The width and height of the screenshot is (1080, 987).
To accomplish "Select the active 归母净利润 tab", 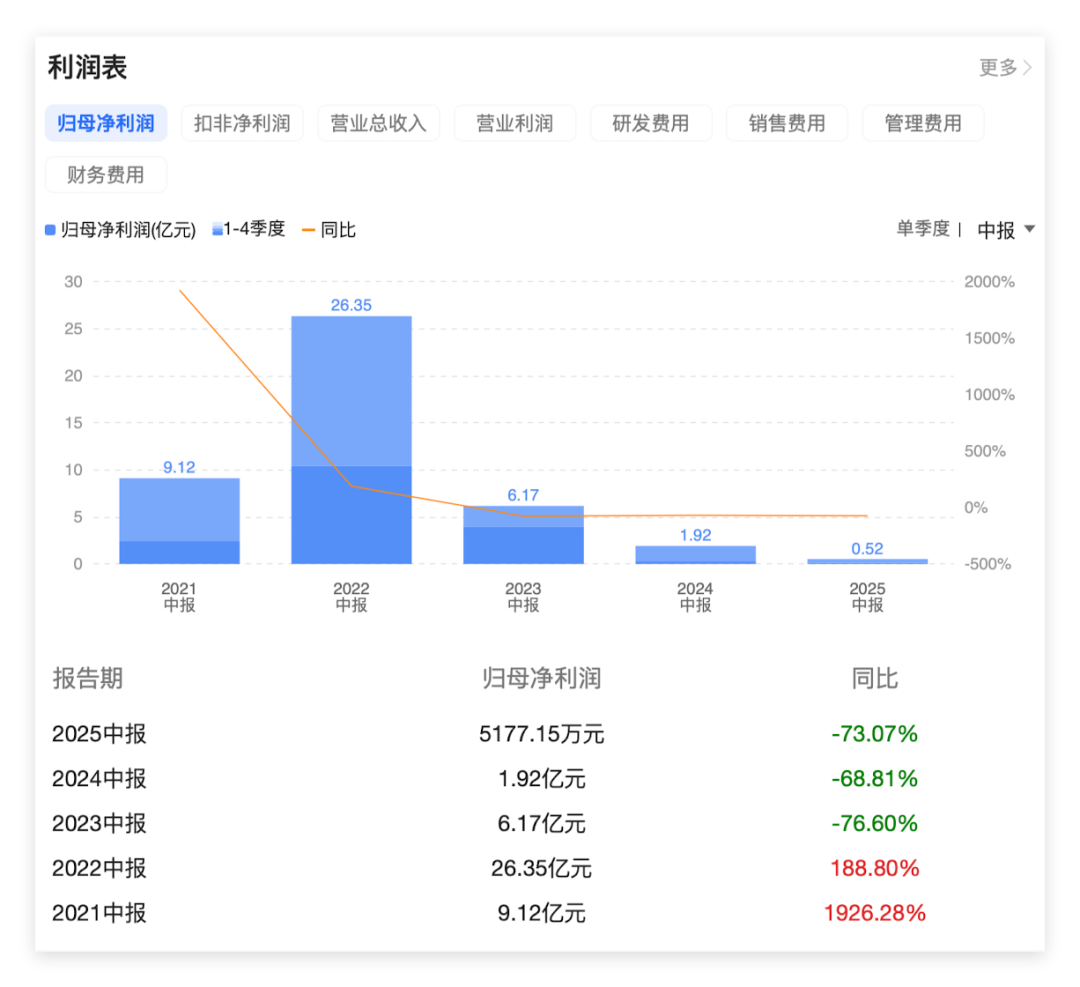I will pyautogui.click(x=106, y=123).
